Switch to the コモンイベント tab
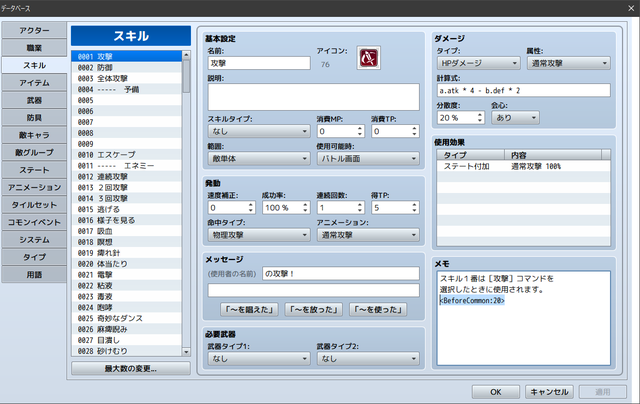The height and width of the screenshot is (404, 640). (34, 222)
